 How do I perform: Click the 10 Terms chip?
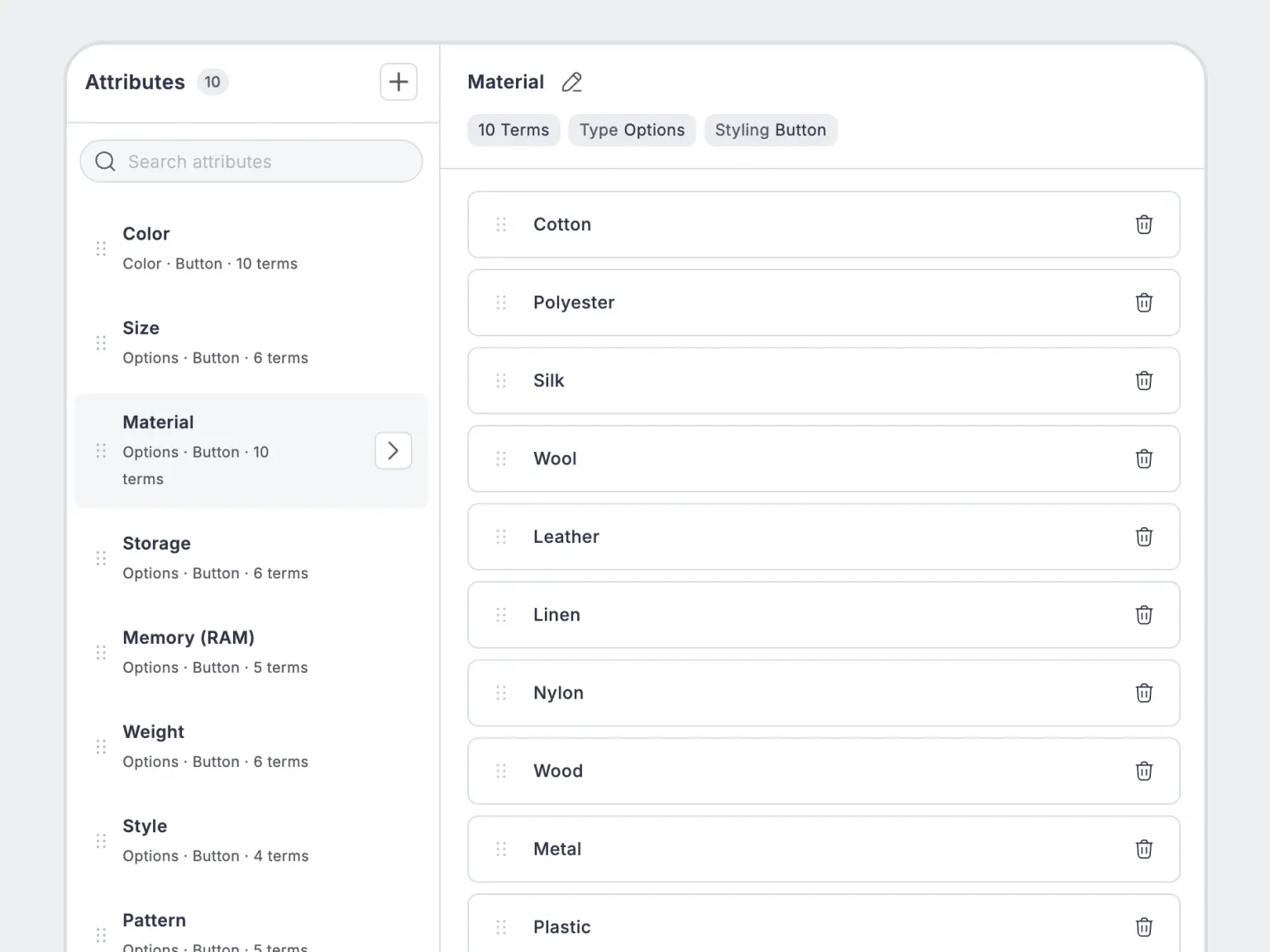pyautogui.click(x=513, y=130)
